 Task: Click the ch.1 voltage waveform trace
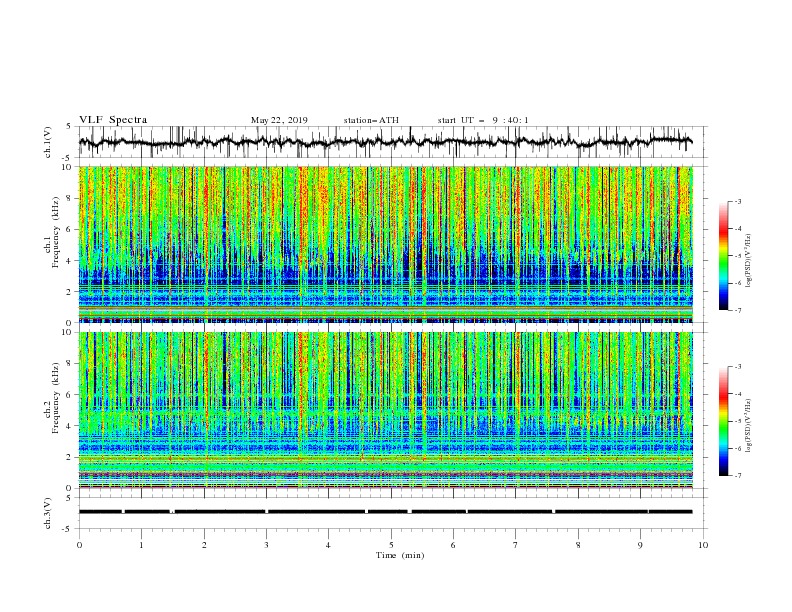[x=385, y=142]
